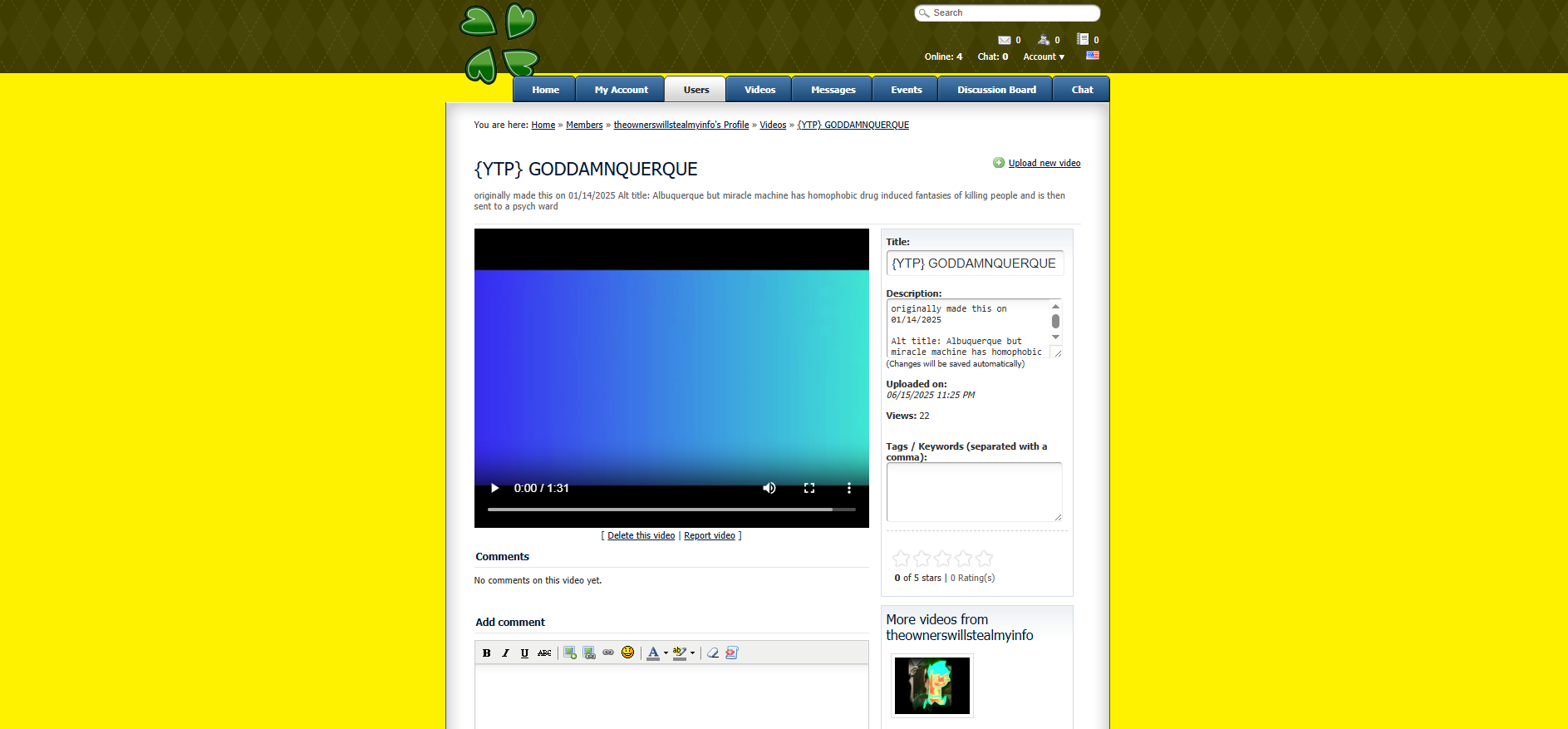Rate the video three stars
1568x729 pixels.
[x=942, y=559]
